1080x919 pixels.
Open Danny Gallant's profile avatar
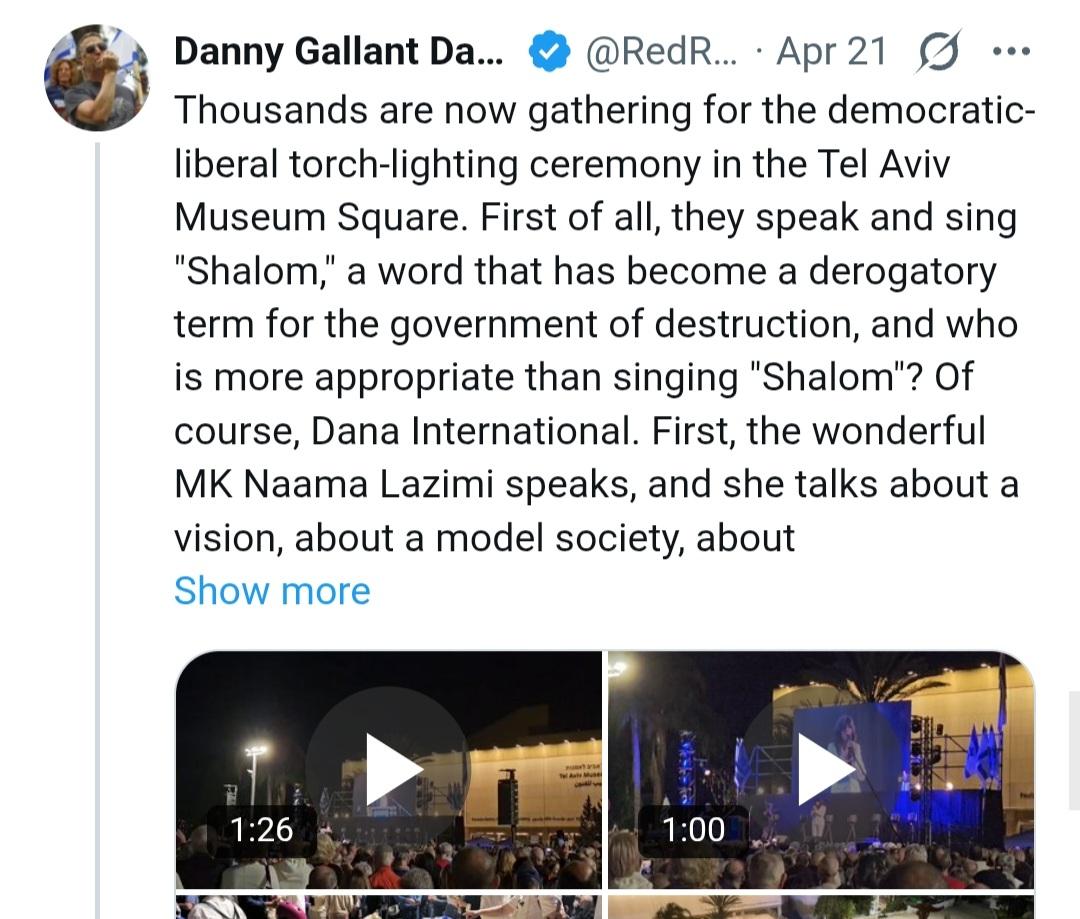[x=96, y=78]
